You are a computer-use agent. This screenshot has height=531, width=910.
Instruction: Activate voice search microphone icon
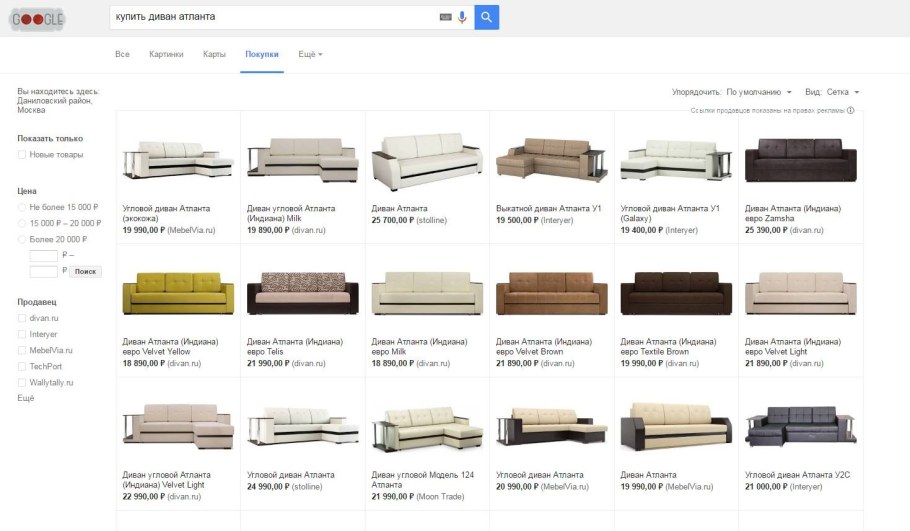point(462,17)
